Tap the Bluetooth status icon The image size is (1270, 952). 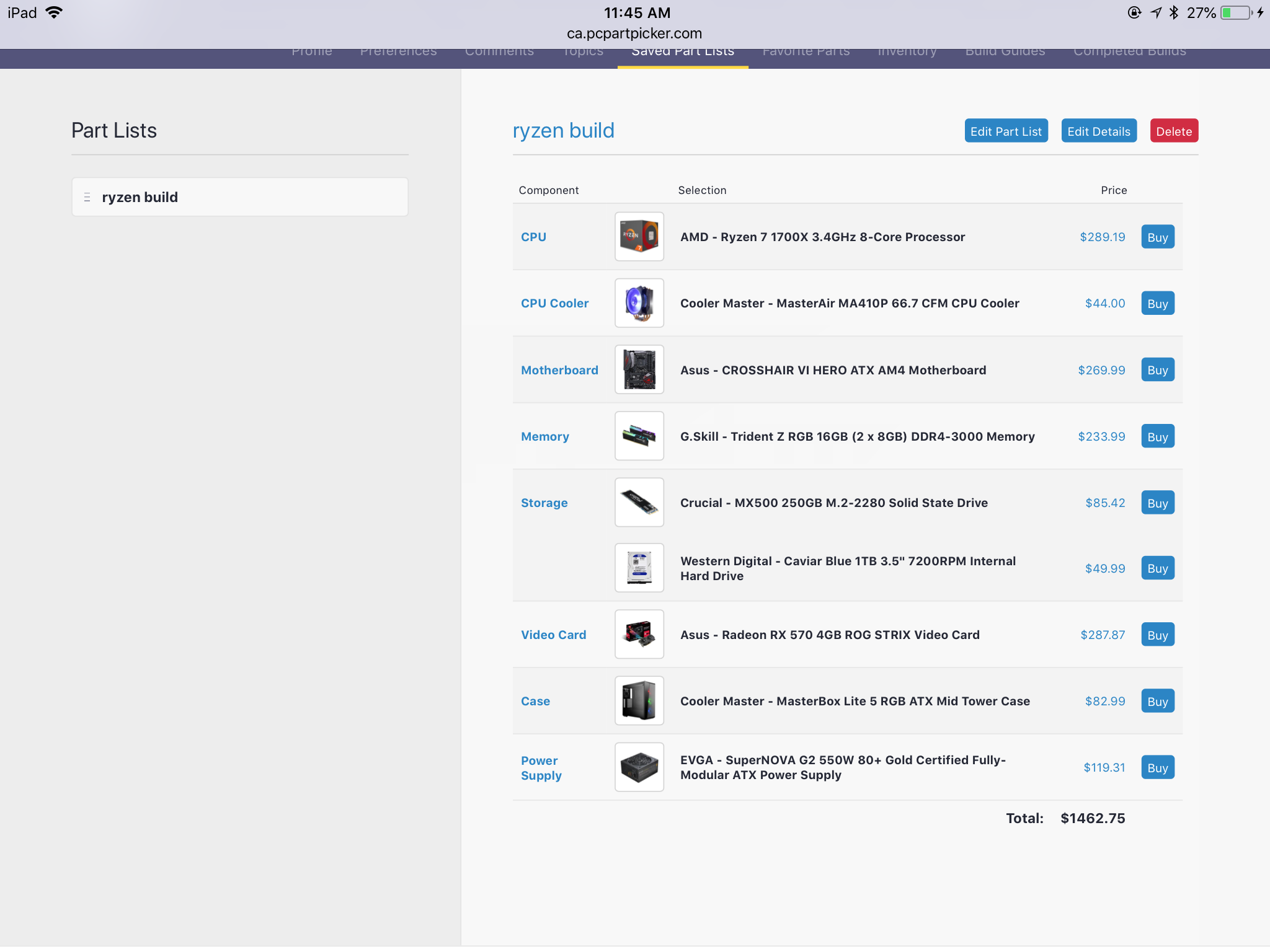coord(1173,12)
